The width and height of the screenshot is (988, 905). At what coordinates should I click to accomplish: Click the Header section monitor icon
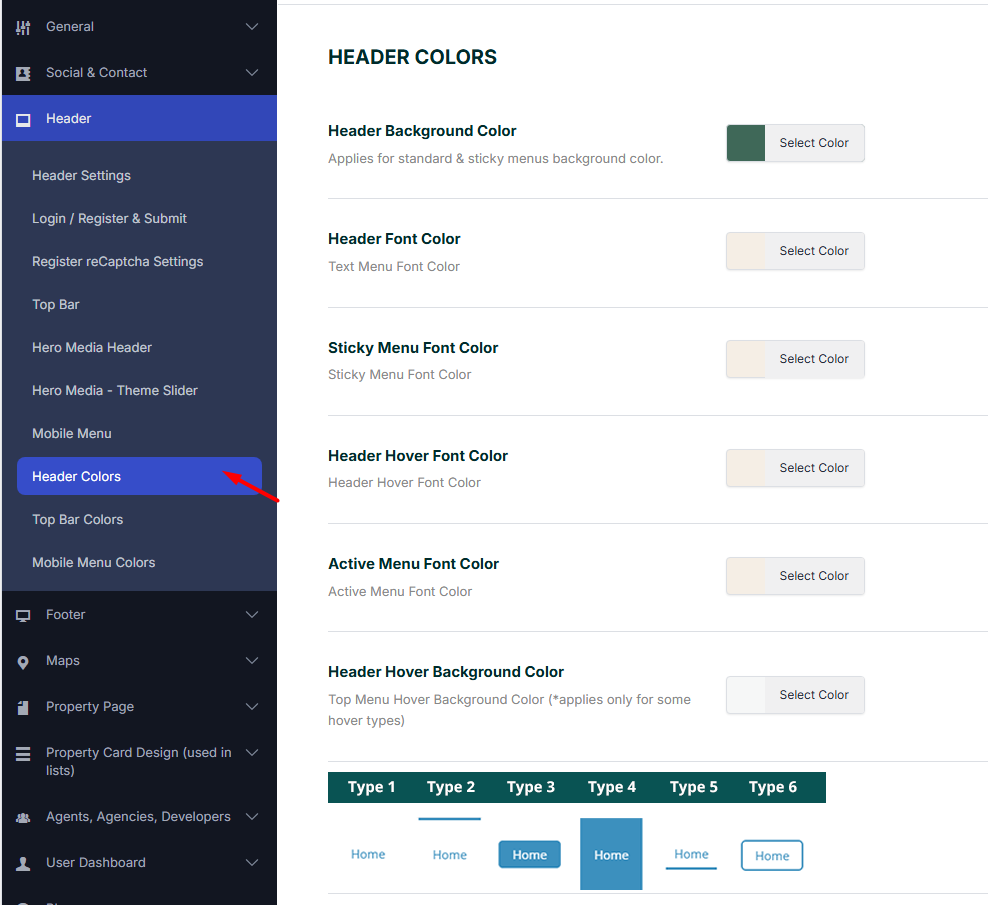click(23, 119)
